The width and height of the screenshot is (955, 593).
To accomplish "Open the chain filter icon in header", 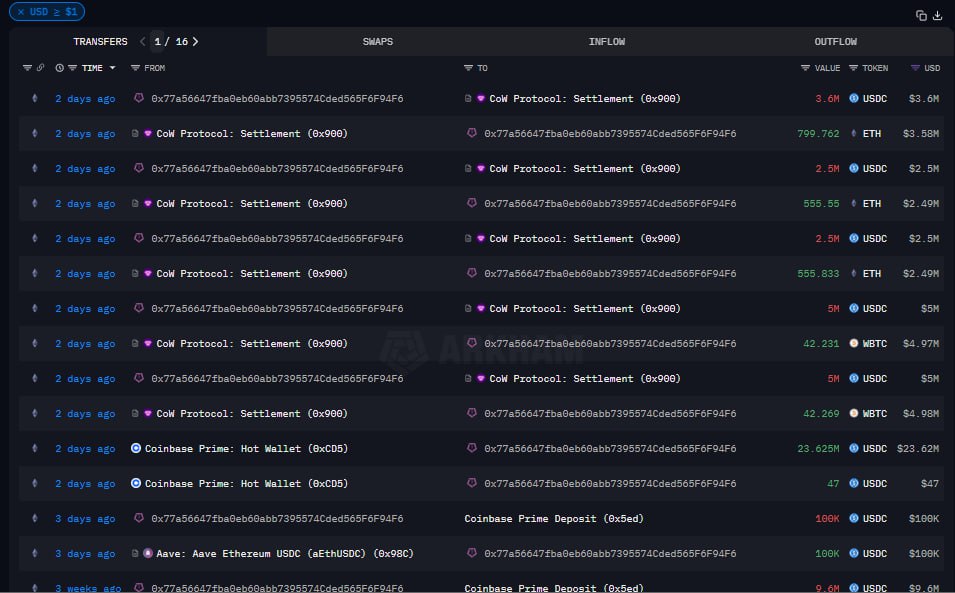I will click(x=27, y=68).
